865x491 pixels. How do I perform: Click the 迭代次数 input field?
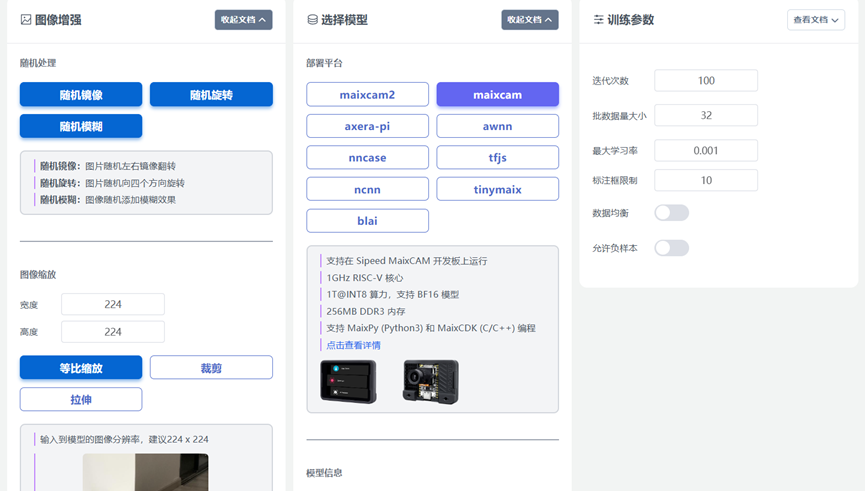(x=706, y=81)
